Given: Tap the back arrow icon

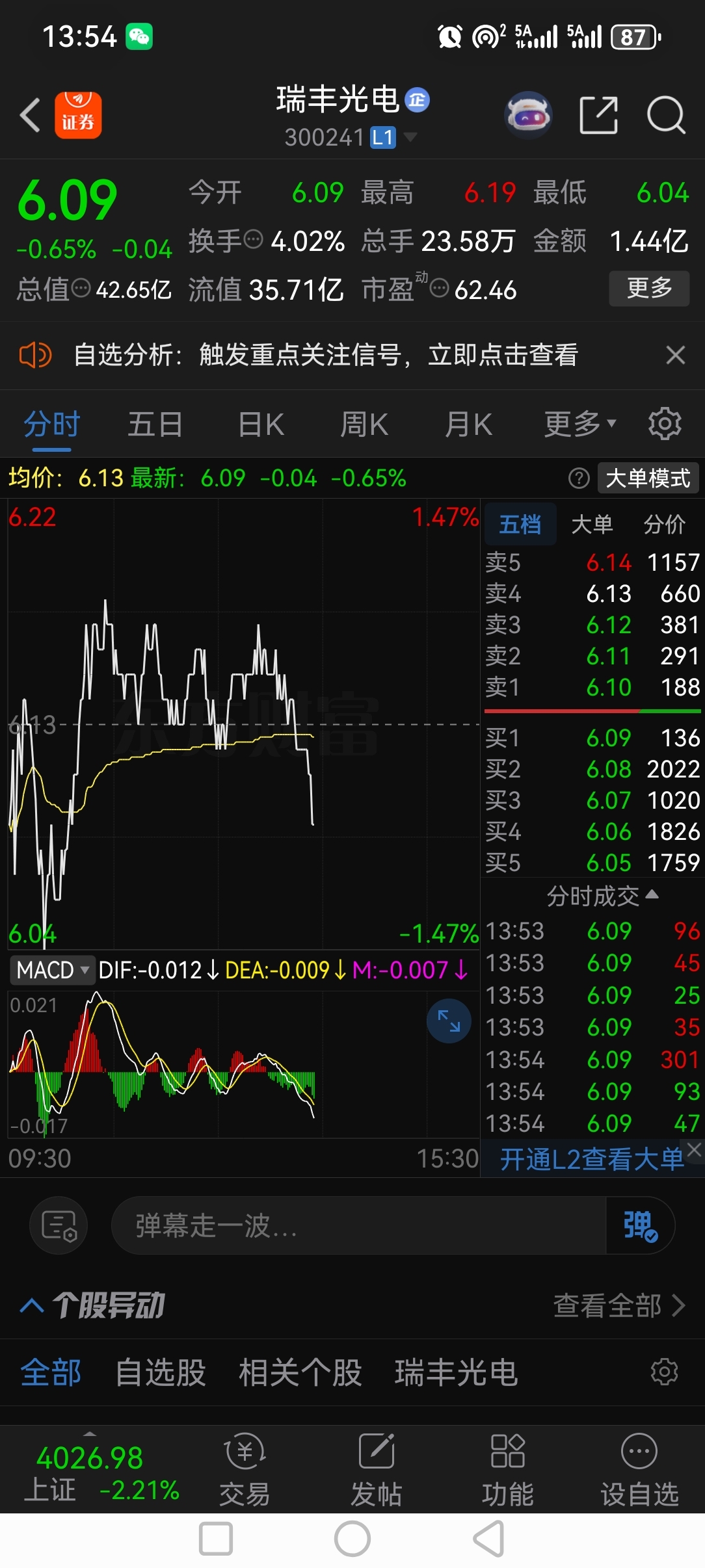Looking at the screenshot, I should pos(30,115).
